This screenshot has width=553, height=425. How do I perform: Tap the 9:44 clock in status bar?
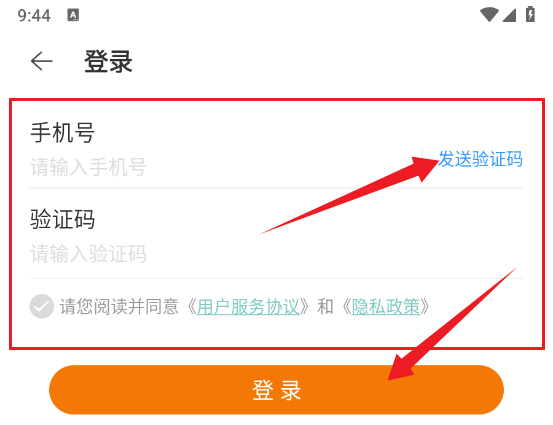tap(34, 16)
